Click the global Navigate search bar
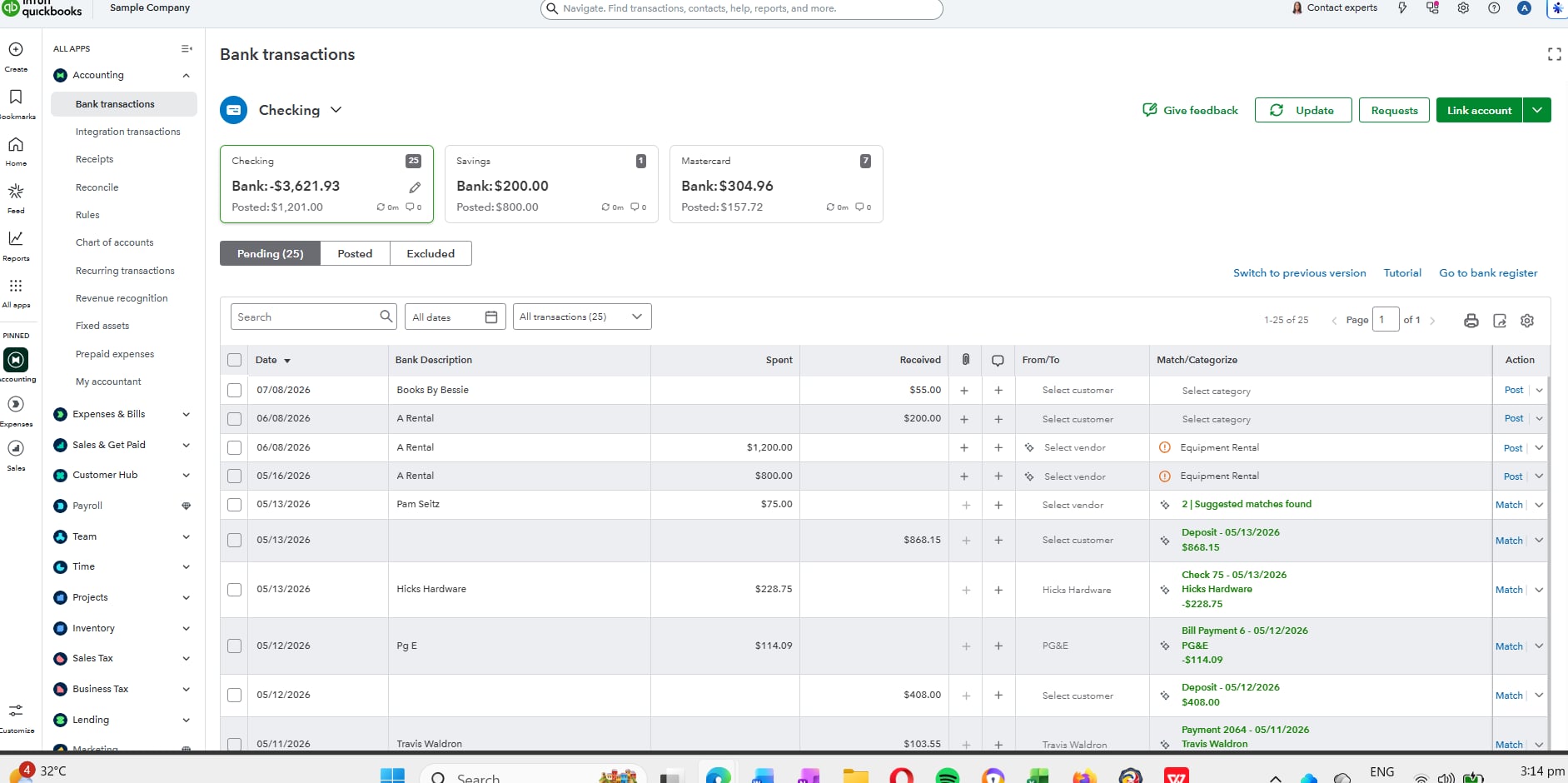This screenshot has width=1568, height=783. click(741, 9)
